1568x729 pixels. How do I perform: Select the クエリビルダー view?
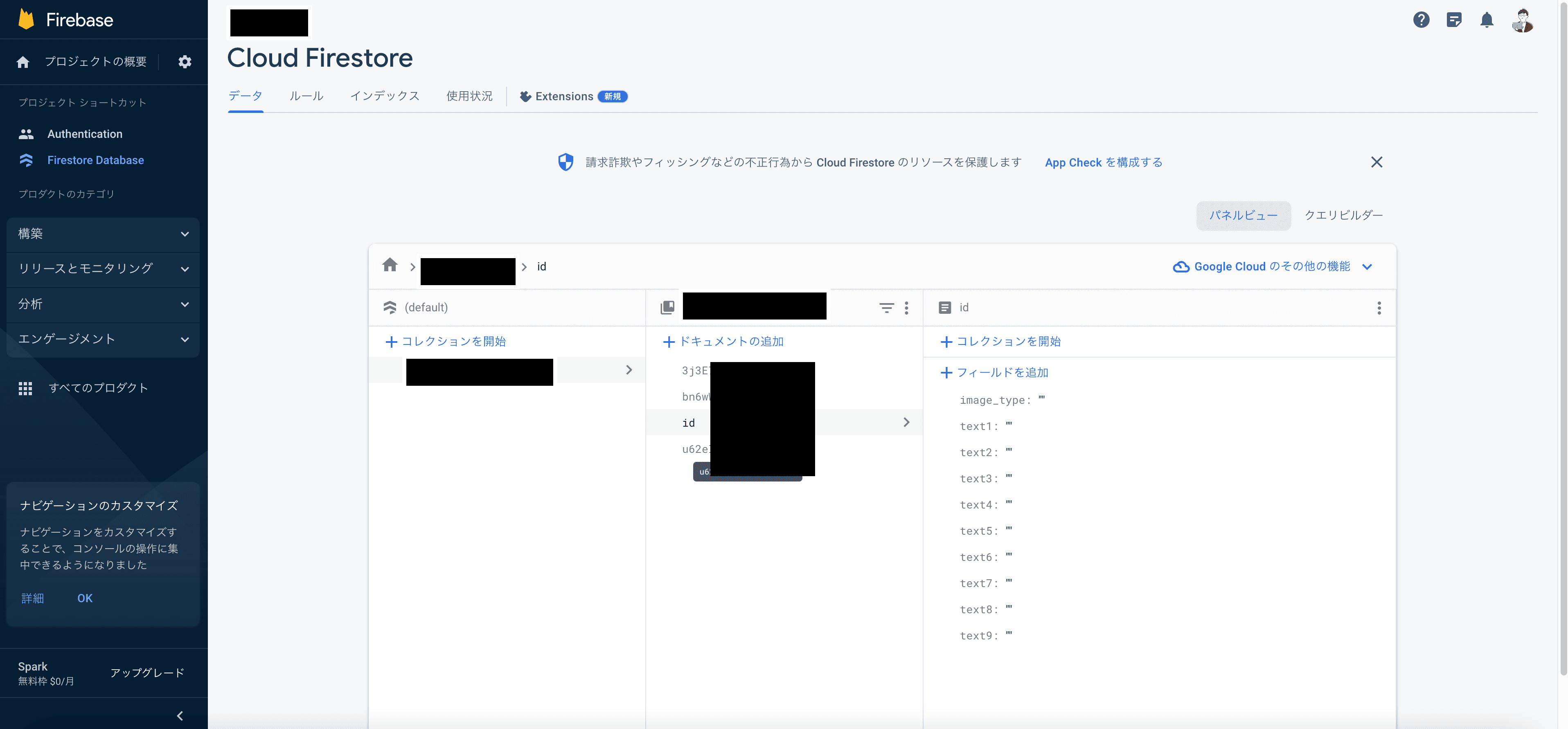pos(1343,216)
